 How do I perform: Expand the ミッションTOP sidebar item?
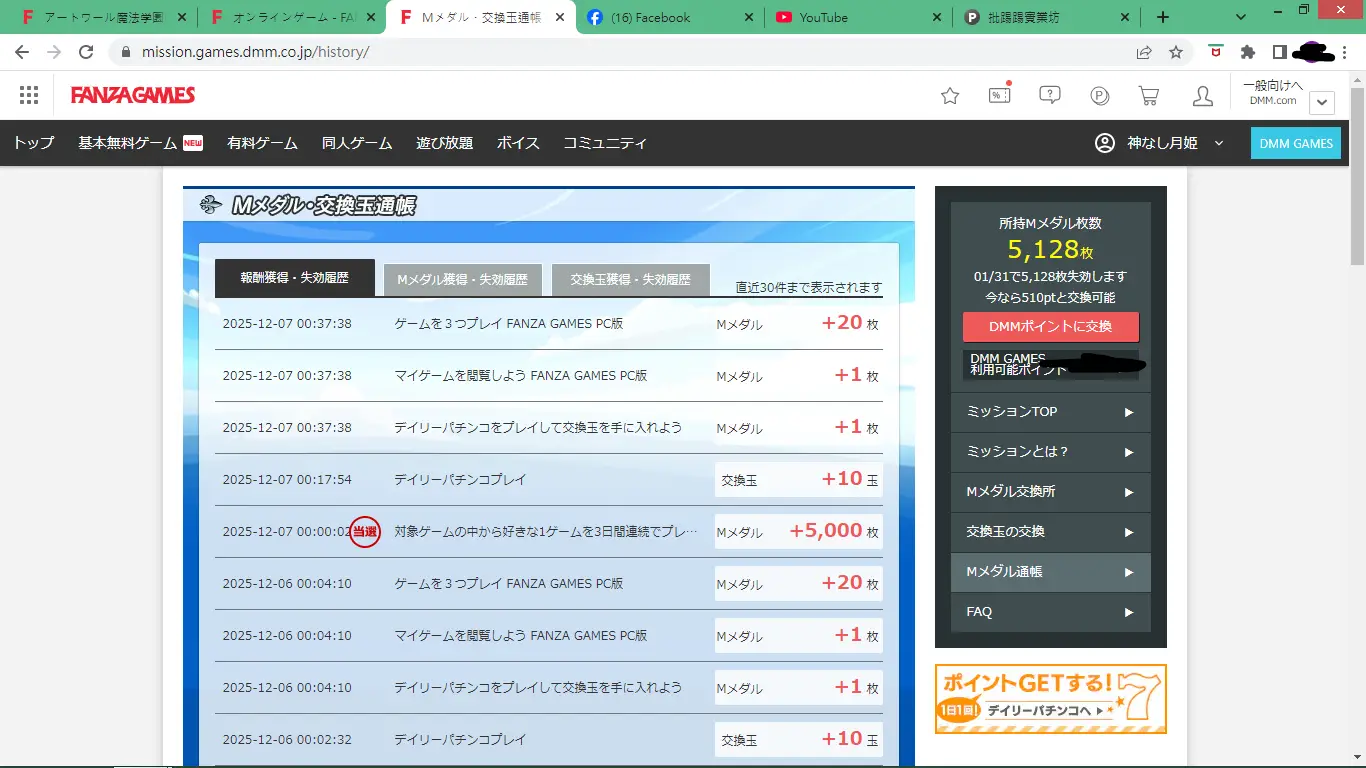pyautogui.click(x=1050, y=412)
